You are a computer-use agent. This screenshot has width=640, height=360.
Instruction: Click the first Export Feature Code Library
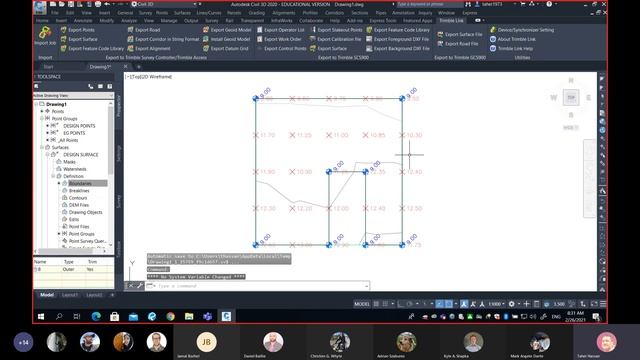tap(92, 49)
